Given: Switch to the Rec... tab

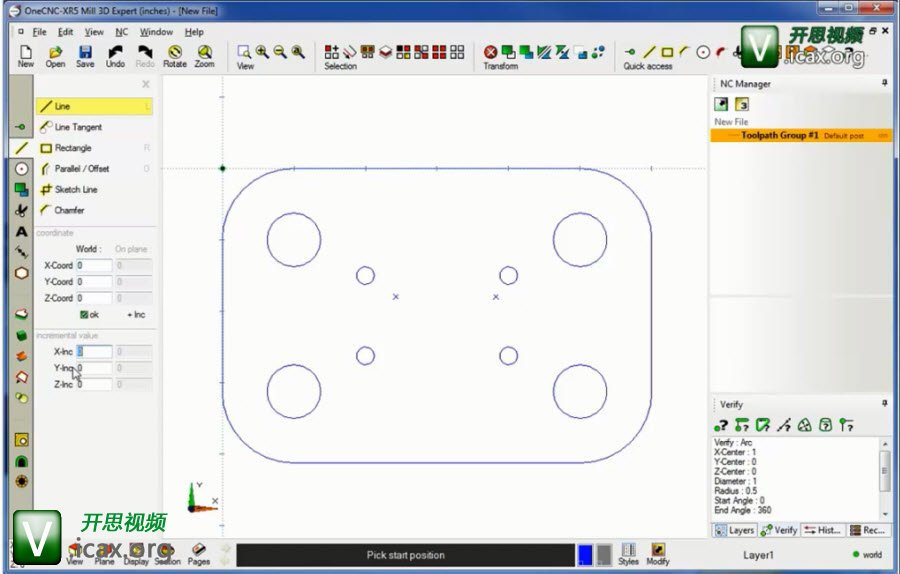Looking at the screenshot, I should click(x=867, y=530).
